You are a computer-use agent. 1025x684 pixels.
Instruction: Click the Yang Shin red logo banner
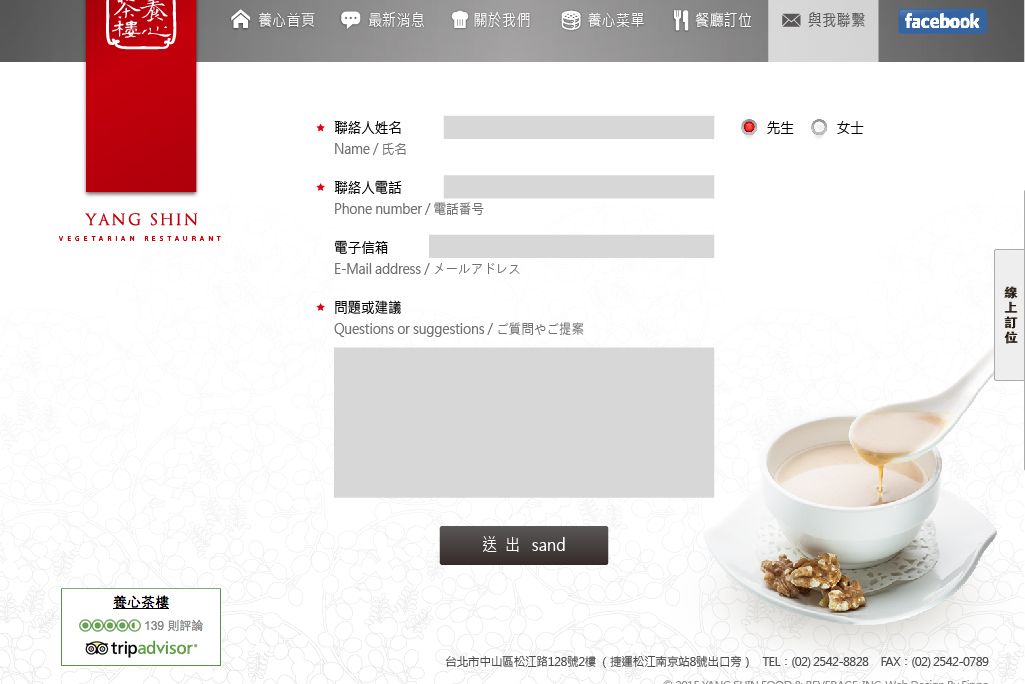point(141,95)
